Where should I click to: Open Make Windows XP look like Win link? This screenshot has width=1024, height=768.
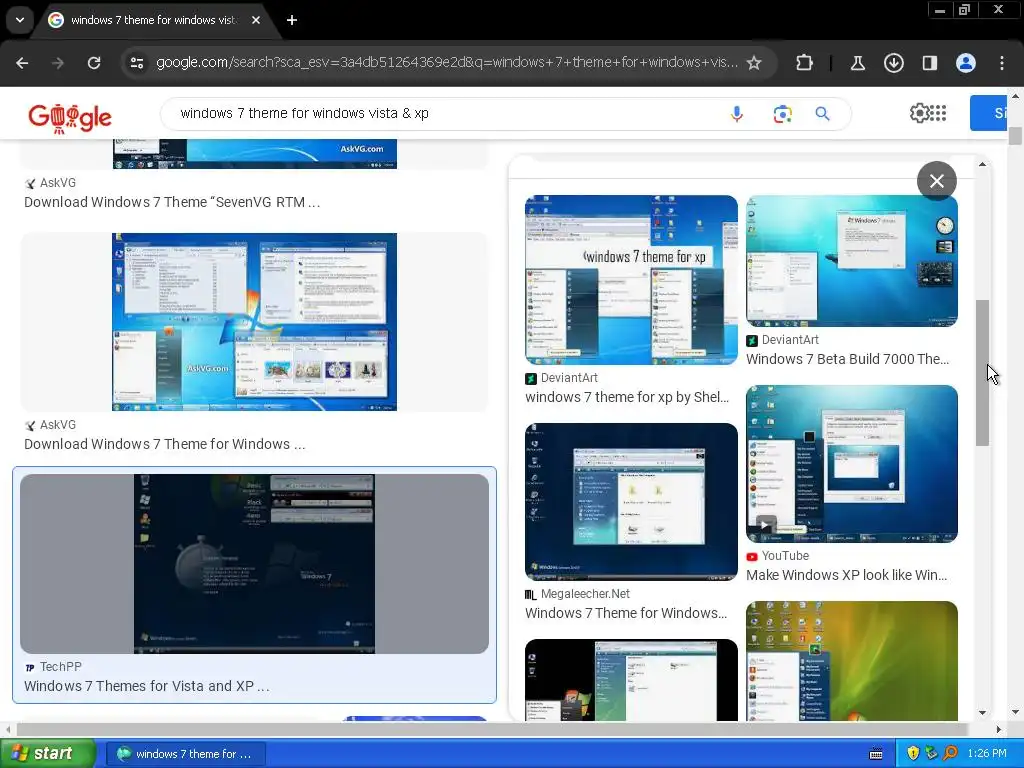click(x=846, y=575)
